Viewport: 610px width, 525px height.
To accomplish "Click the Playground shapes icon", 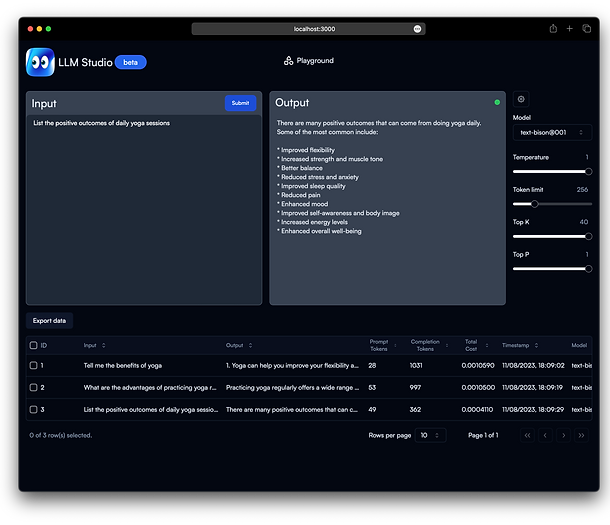I will pos(288,61).
